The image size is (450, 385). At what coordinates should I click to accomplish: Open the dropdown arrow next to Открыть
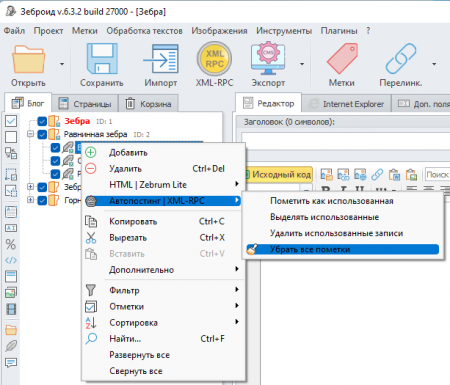(62, 64)
